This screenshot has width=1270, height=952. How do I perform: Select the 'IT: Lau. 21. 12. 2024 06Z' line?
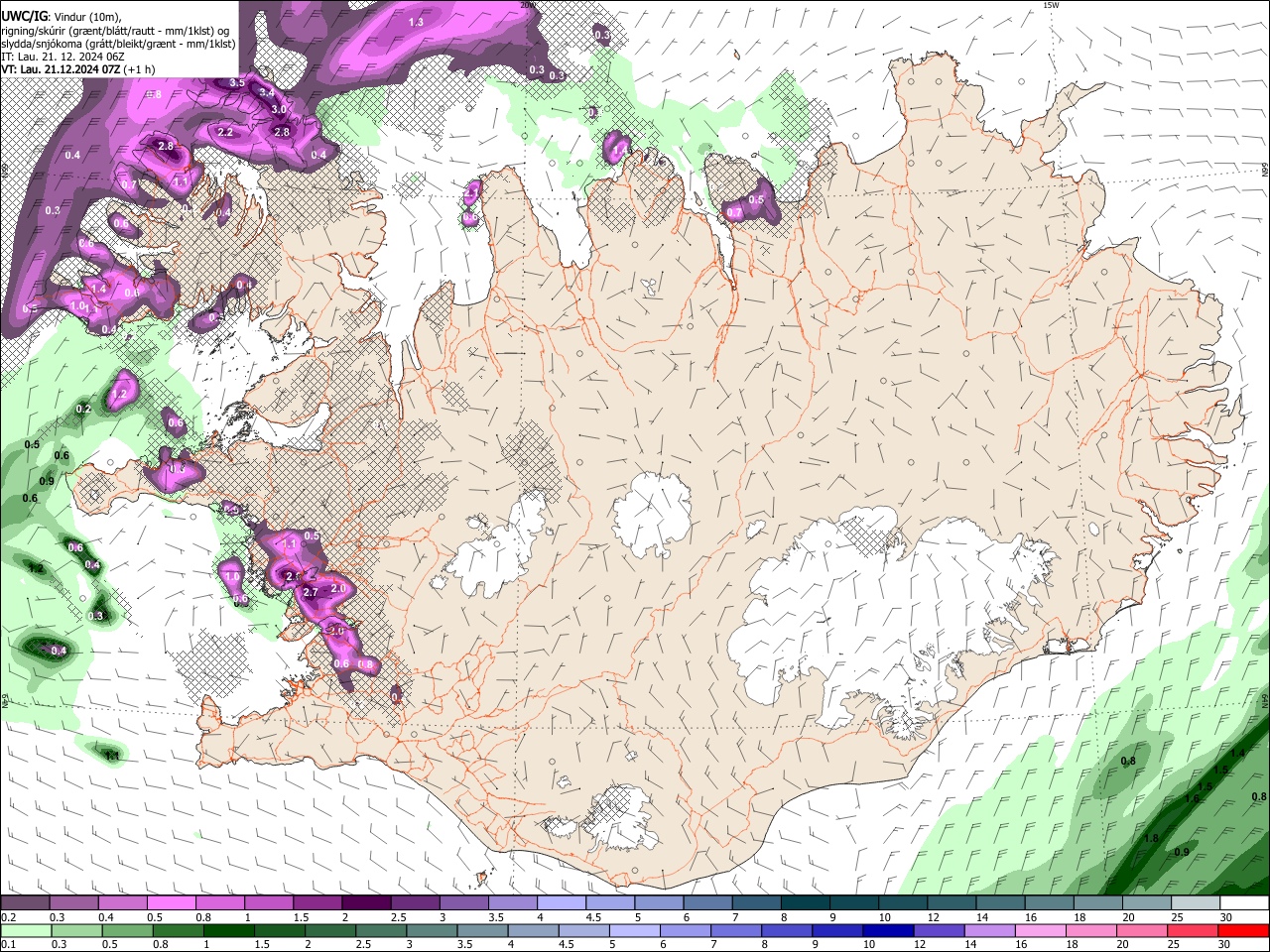pos(63,57)
